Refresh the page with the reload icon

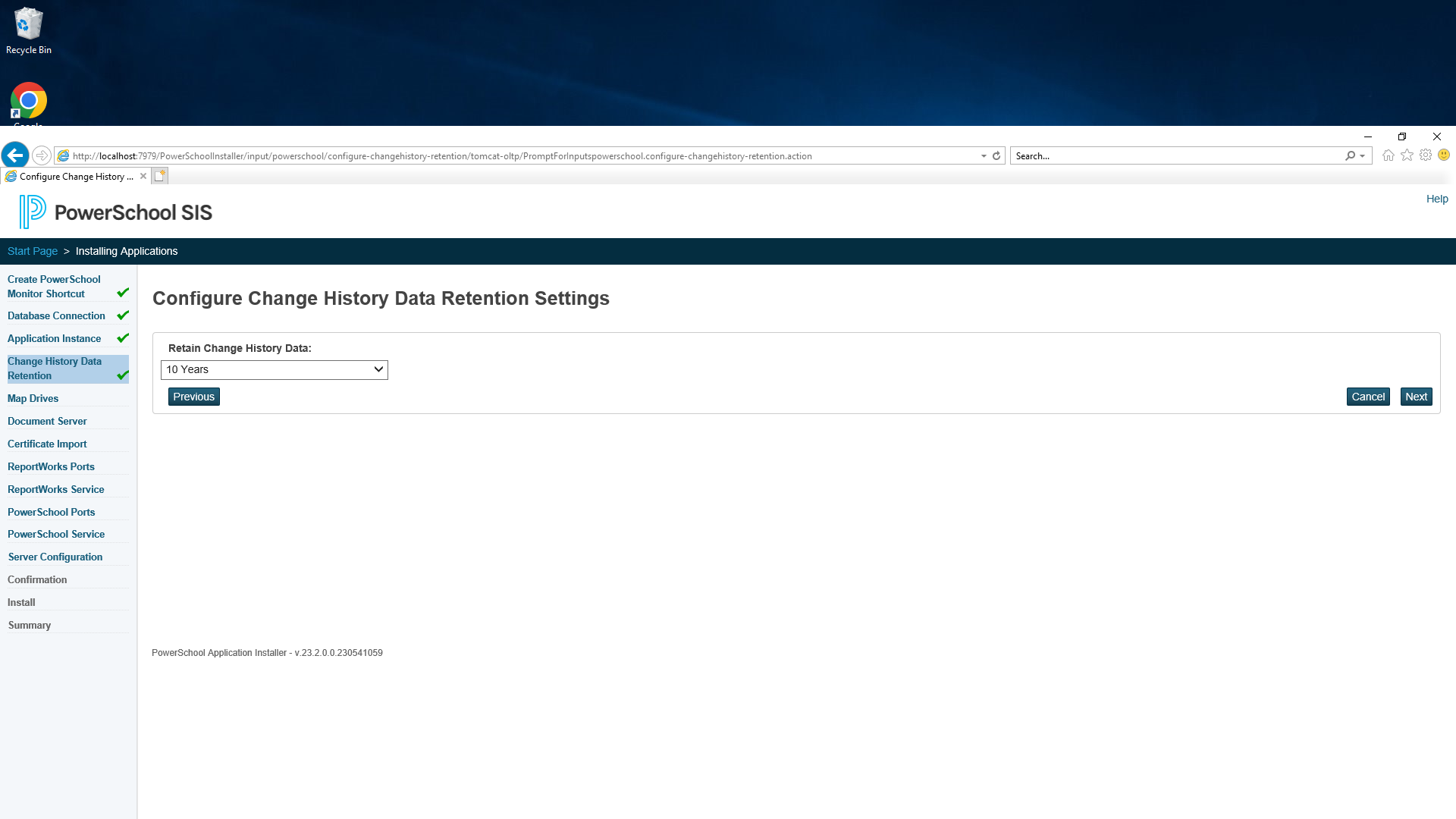tap(996, 155)
